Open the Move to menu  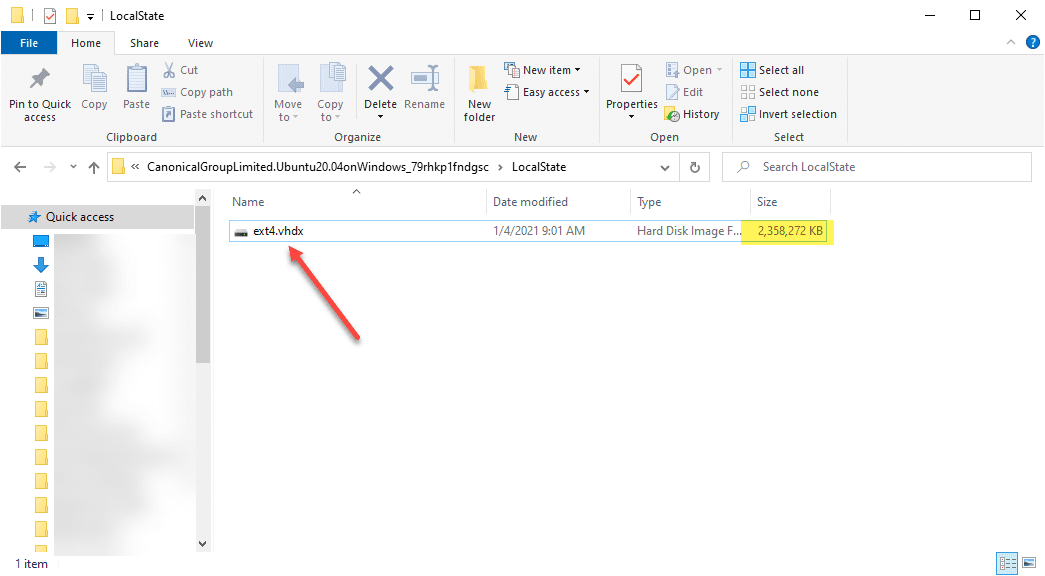click(288, 93)
